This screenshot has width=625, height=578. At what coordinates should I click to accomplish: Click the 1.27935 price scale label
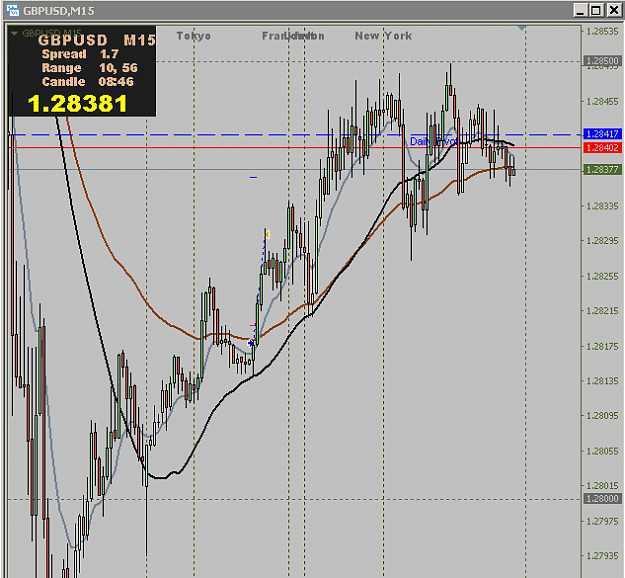[x=603, y=556]
